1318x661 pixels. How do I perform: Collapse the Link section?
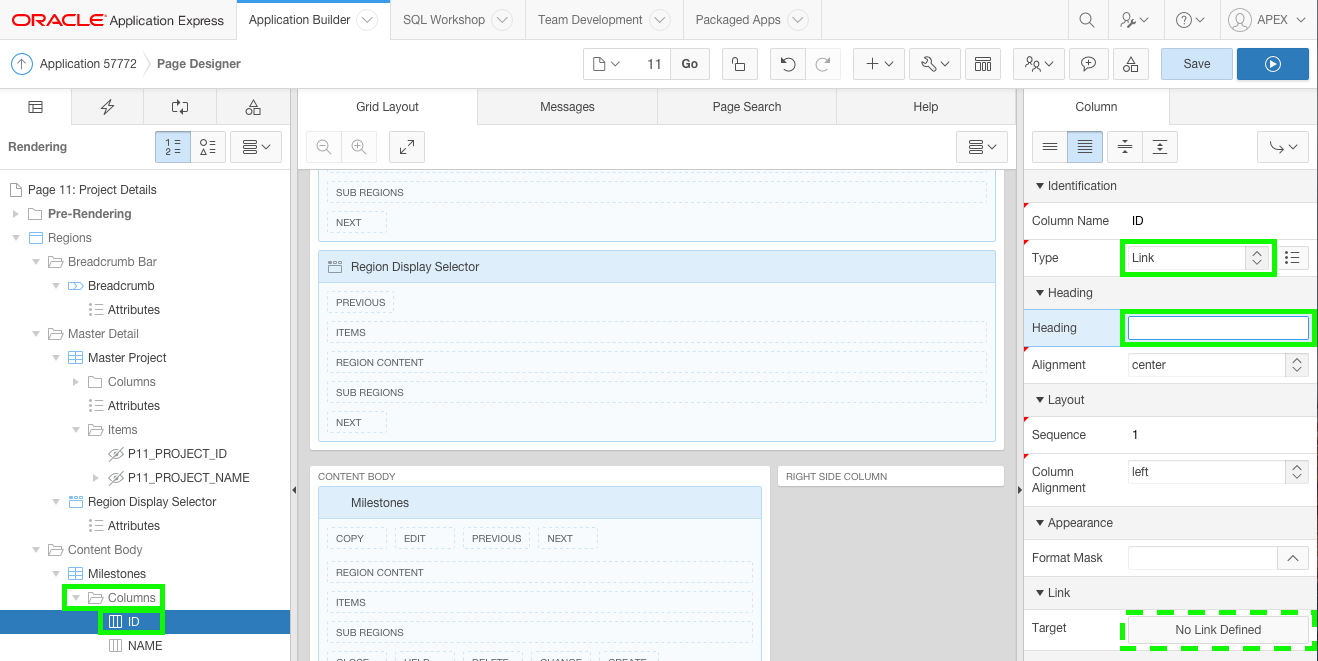coord(1040,593)
